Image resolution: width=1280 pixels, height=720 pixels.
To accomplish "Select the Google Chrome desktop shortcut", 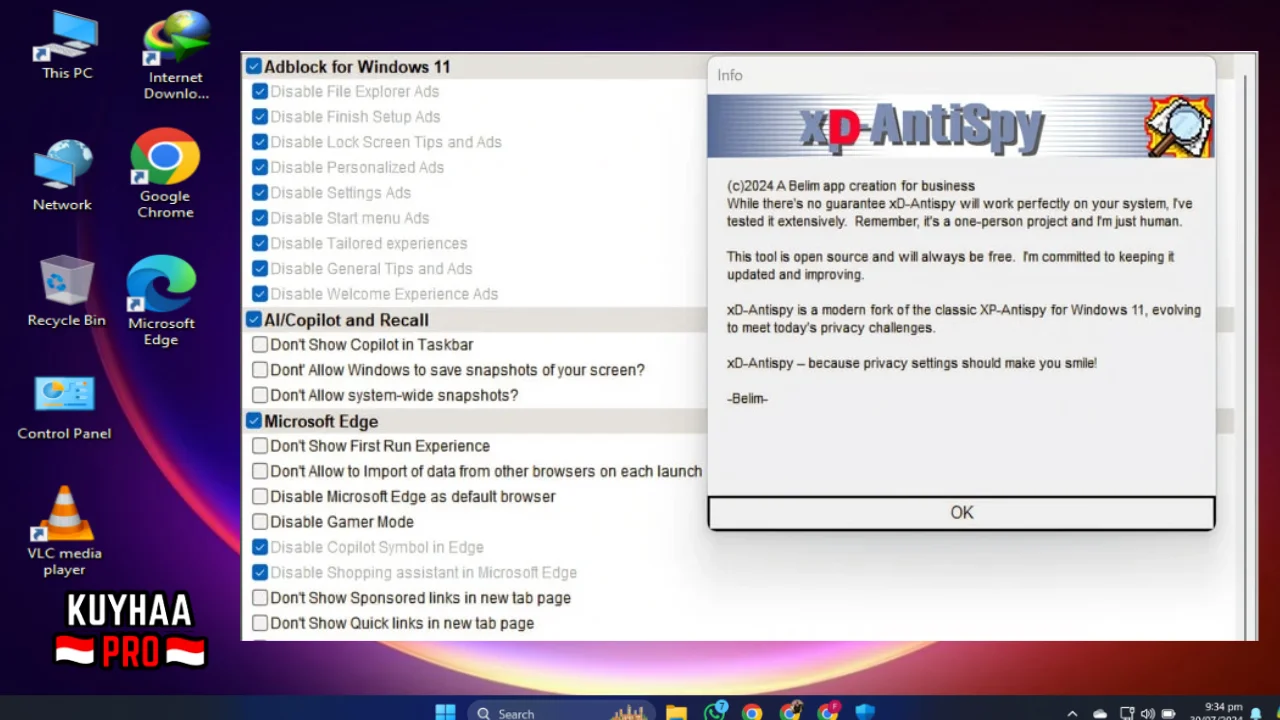I will [x=165, y=174].
